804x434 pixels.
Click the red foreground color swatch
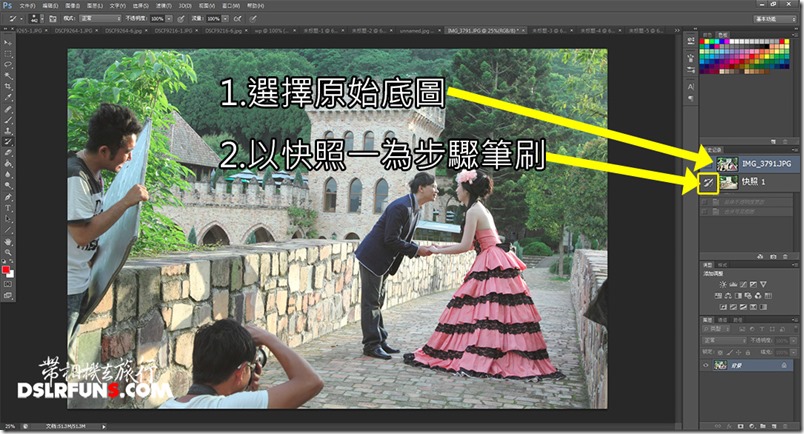click(6, 269)
